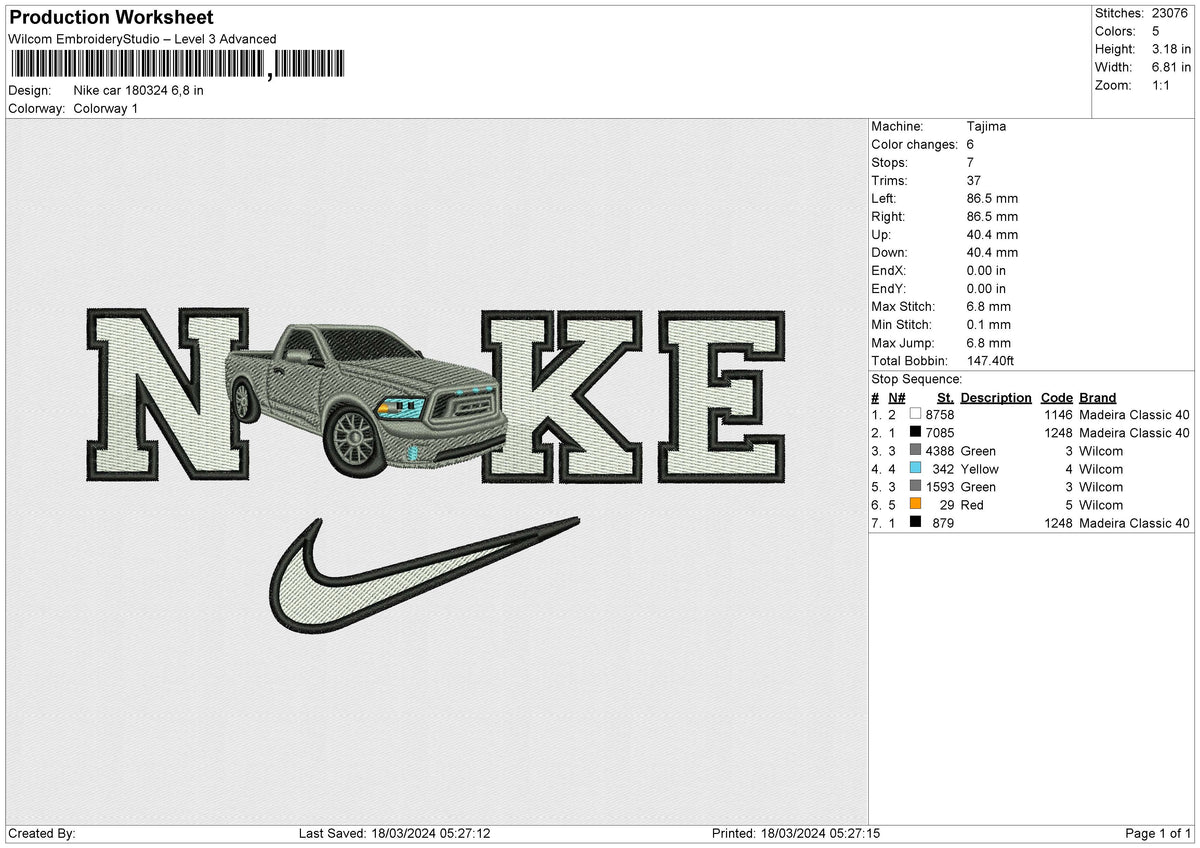Click the letter N in the design
The image size is (1200, 848).
[166, 395]
